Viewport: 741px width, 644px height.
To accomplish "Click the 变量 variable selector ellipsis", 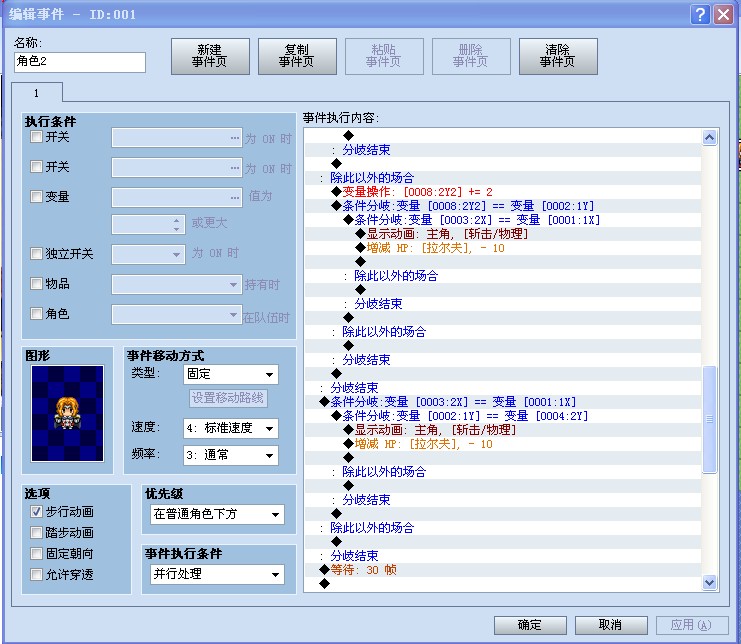I will point(235,197).
